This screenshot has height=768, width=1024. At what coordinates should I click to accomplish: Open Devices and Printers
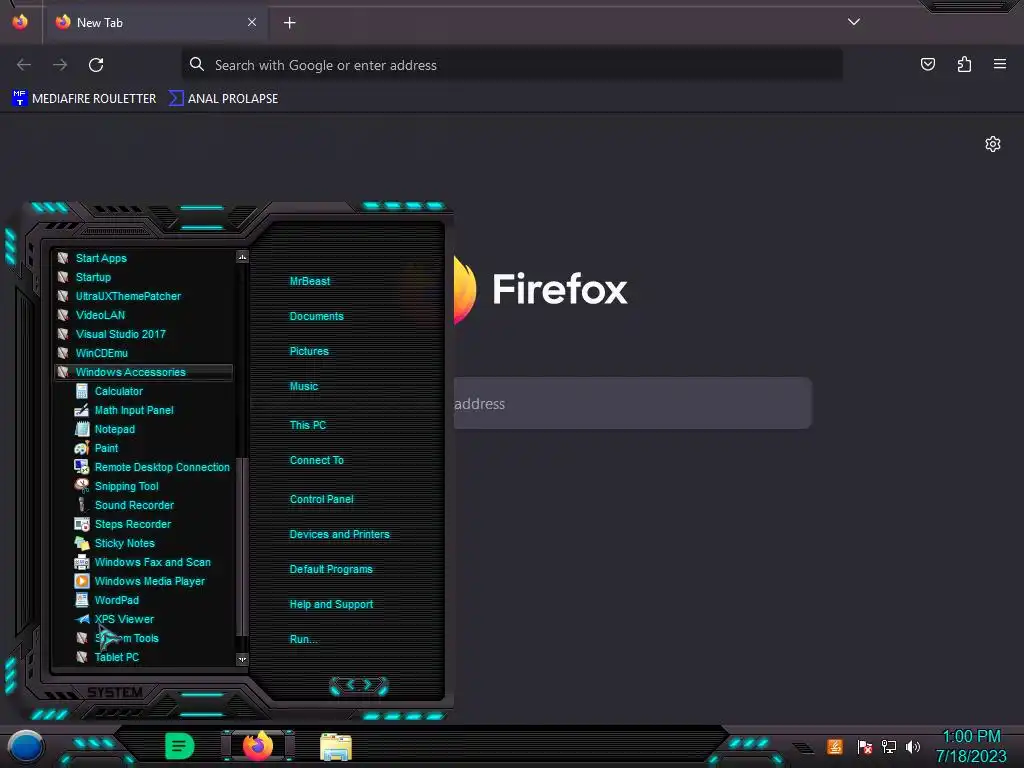[339, 534]
